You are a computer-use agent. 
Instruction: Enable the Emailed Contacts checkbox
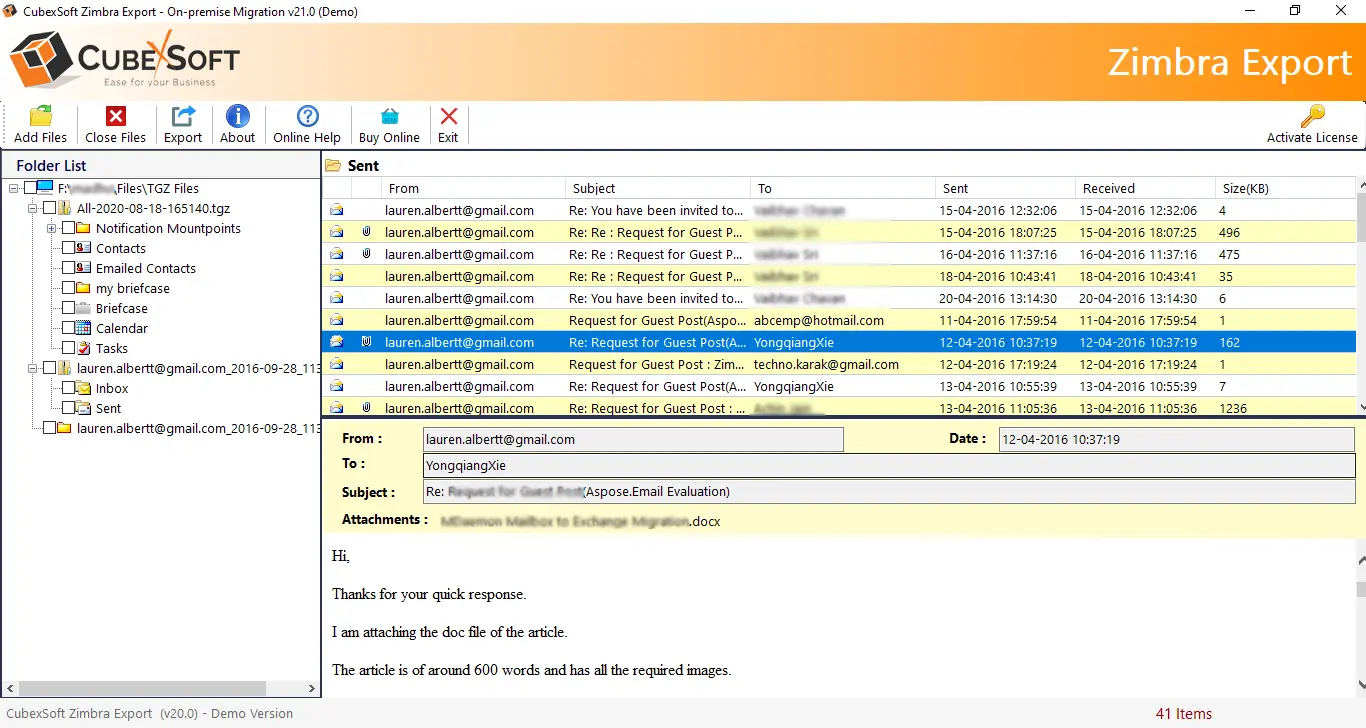coord(69,268)
